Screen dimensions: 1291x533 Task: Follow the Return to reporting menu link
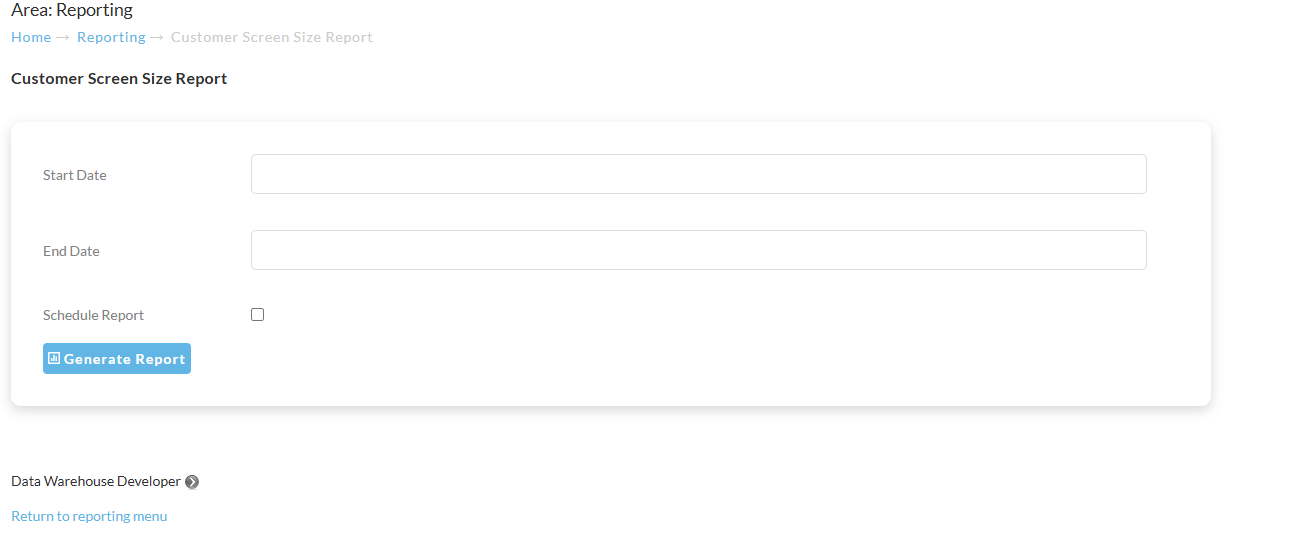(89, 516)
